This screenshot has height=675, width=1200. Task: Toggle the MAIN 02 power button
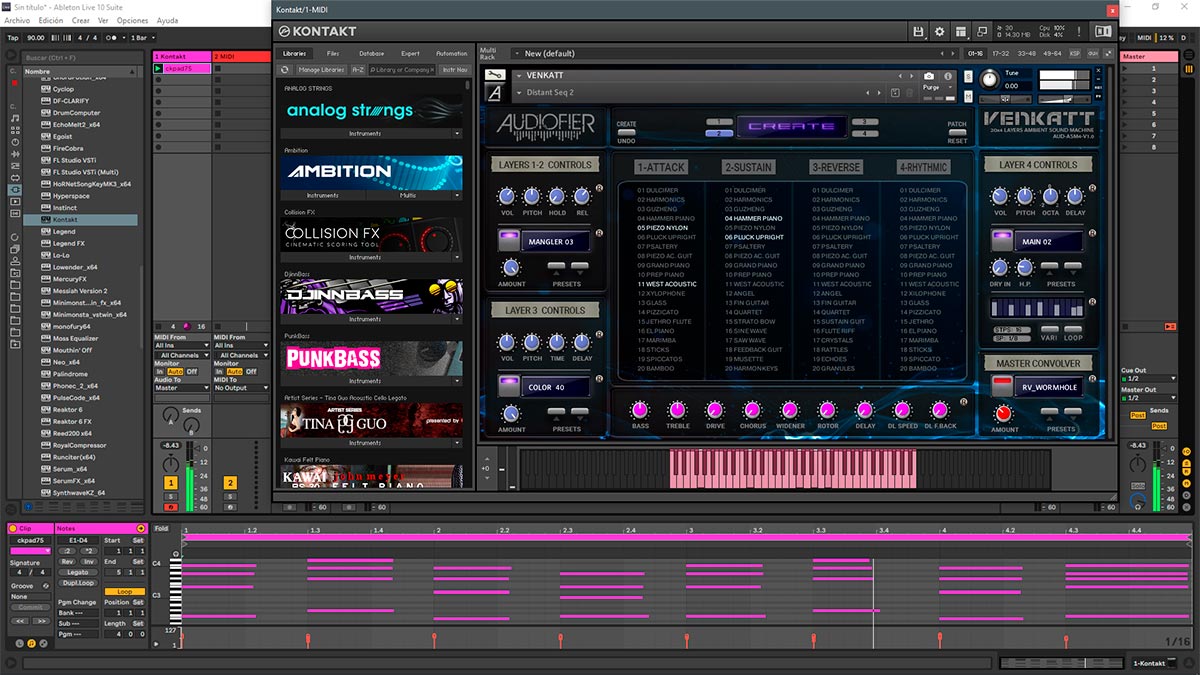pyautogui.click(x=1000, y=240)
